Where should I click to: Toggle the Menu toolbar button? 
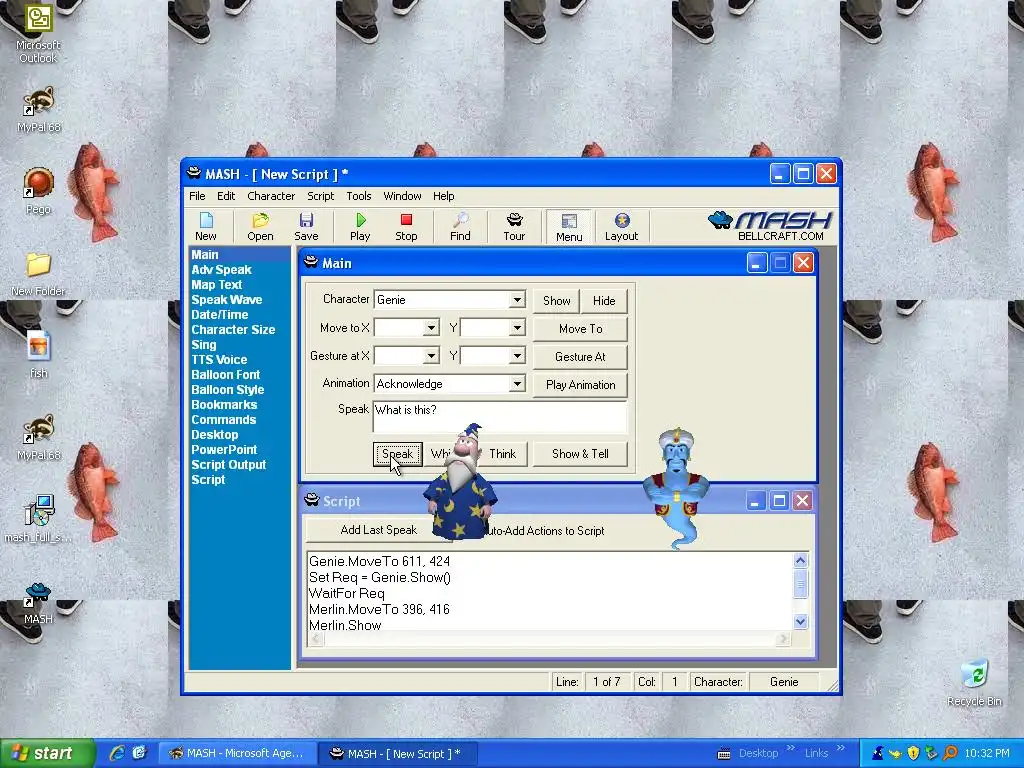[569, 227]
